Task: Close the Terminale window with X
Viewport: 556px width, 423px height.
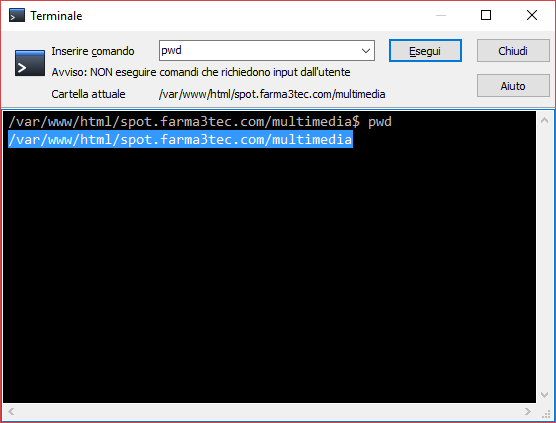Action: [x=532, y=15]
